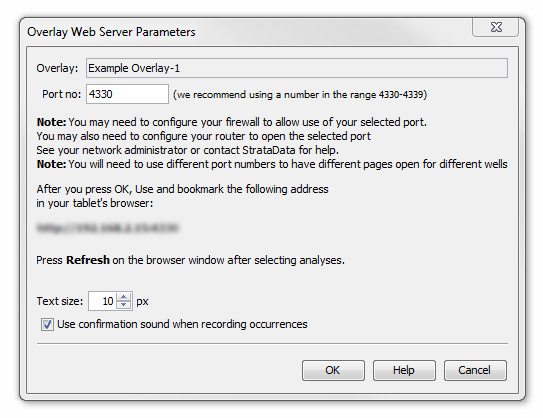This screenshot has height=418, width=543.
Task: Click the 'Use confirmation sound when recording occurrences' label
Action: [182, 324]
